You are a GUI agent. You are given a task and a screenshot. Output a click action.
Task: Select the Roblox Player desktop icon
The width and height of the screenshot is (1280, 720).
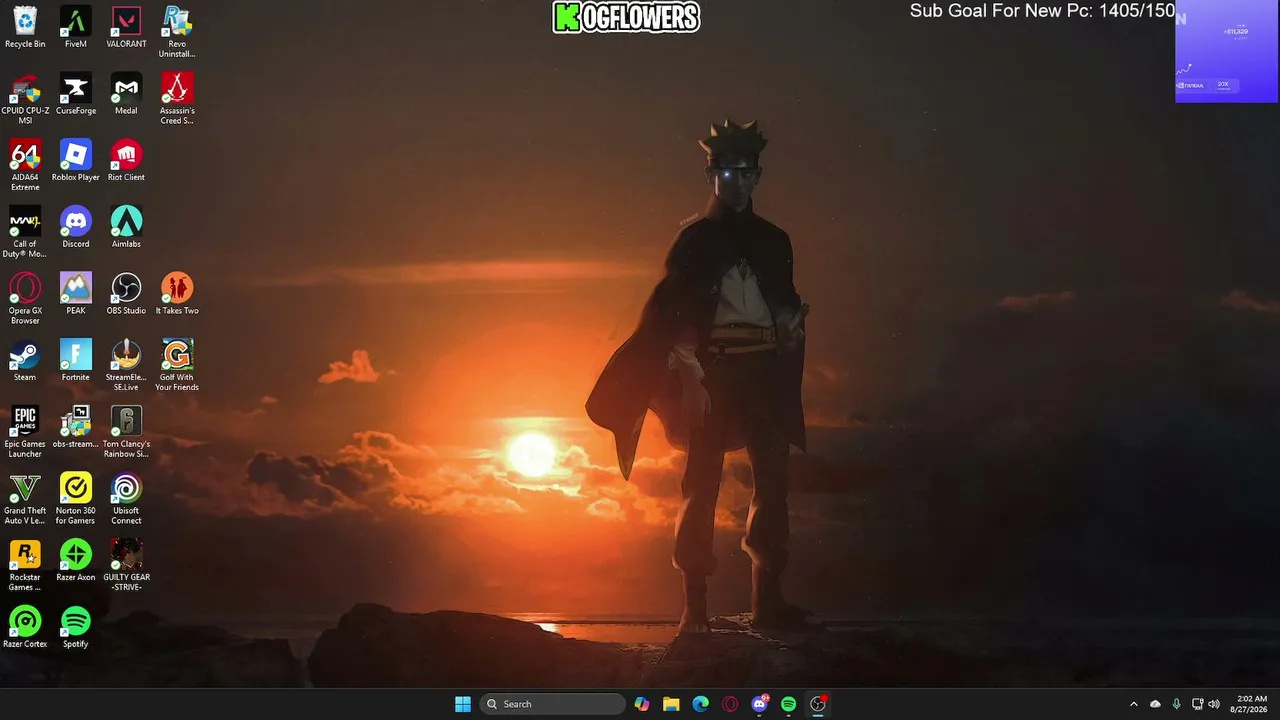pos(76,160)
